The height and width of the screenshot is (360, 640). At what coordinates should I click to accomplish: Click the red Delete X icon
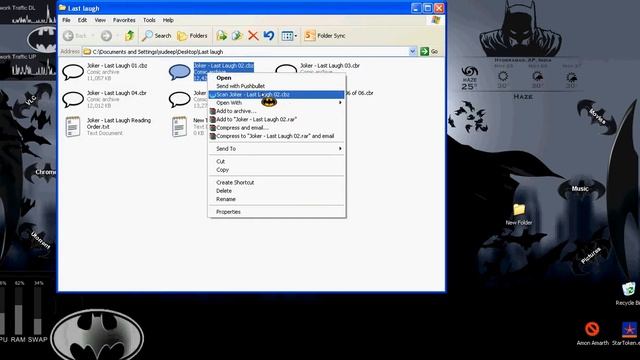click(x=253, y=36)
